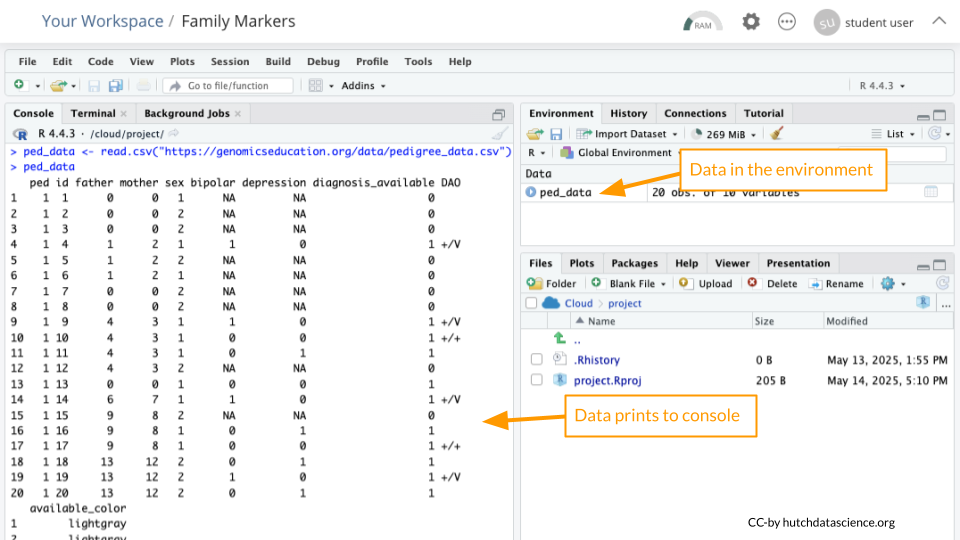The height and width of the screenshot is (540, 960).
Task: Open the R language dropdown in Environment
Action: coord(536,152)
